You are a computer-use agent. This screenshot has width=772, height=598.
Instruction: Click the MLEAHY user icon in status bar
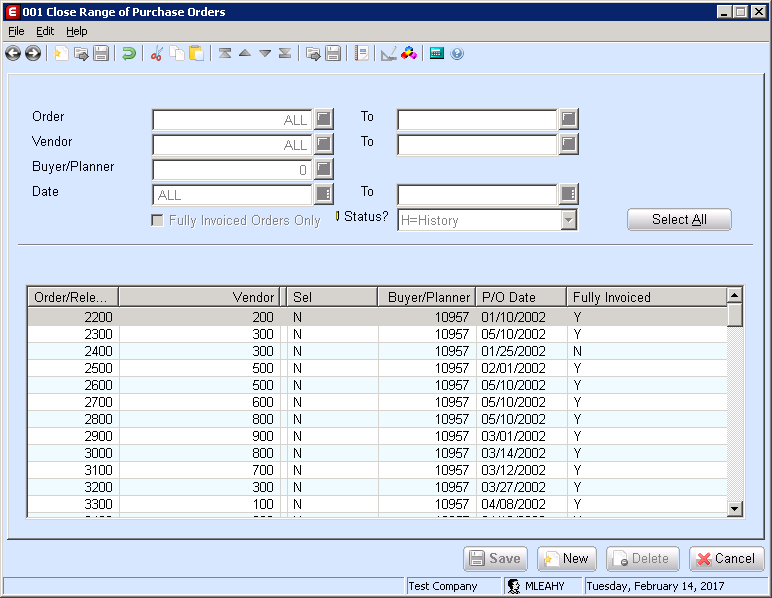point(514,586)
